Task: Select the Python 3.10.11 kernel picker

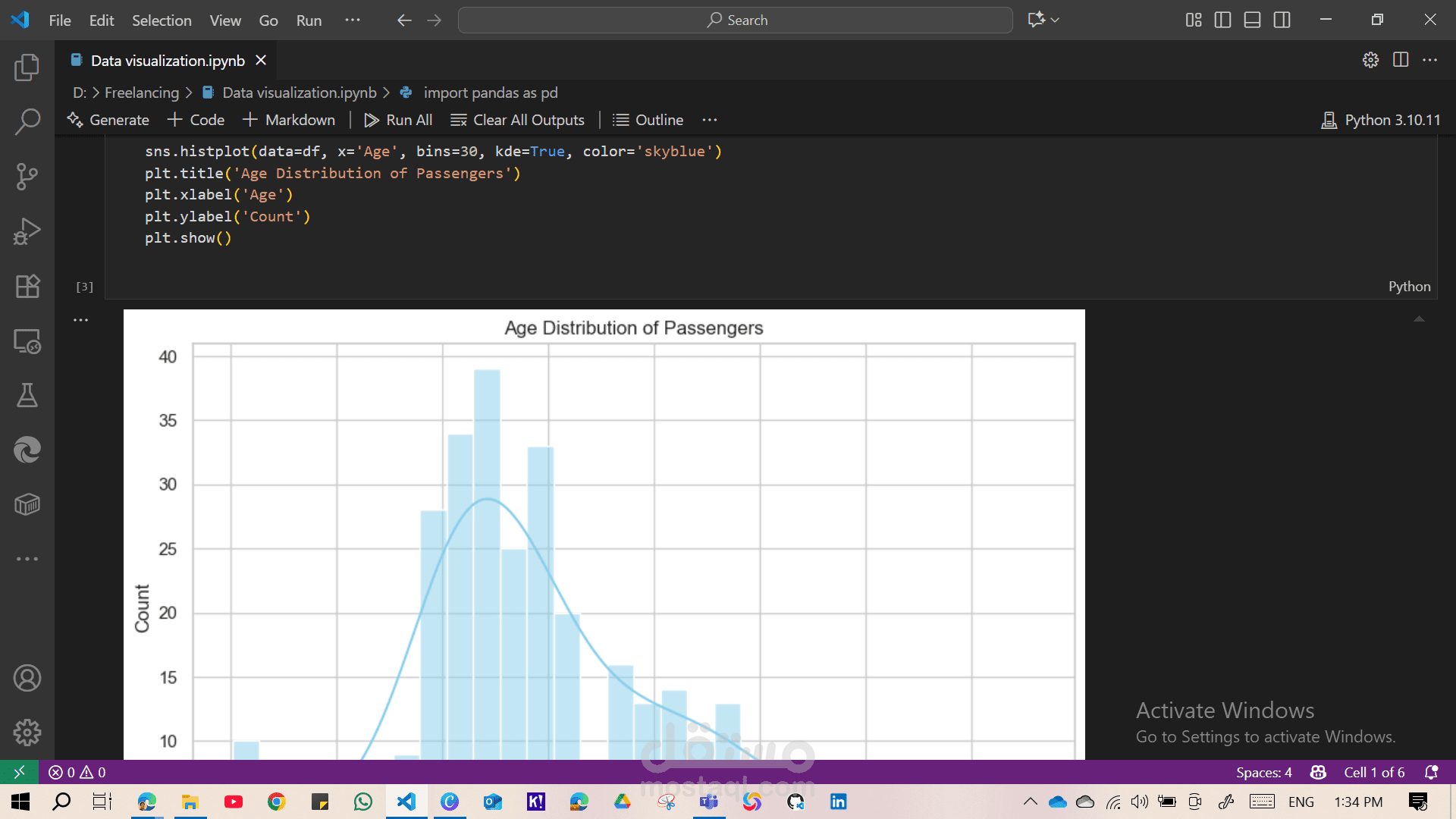Action: pyautogui.click(x=1380, y=120)
